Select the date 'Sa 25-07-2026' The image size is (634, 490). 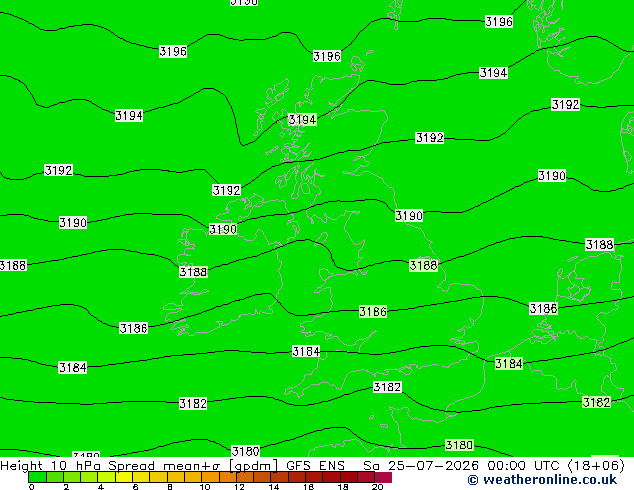[421, 466]
